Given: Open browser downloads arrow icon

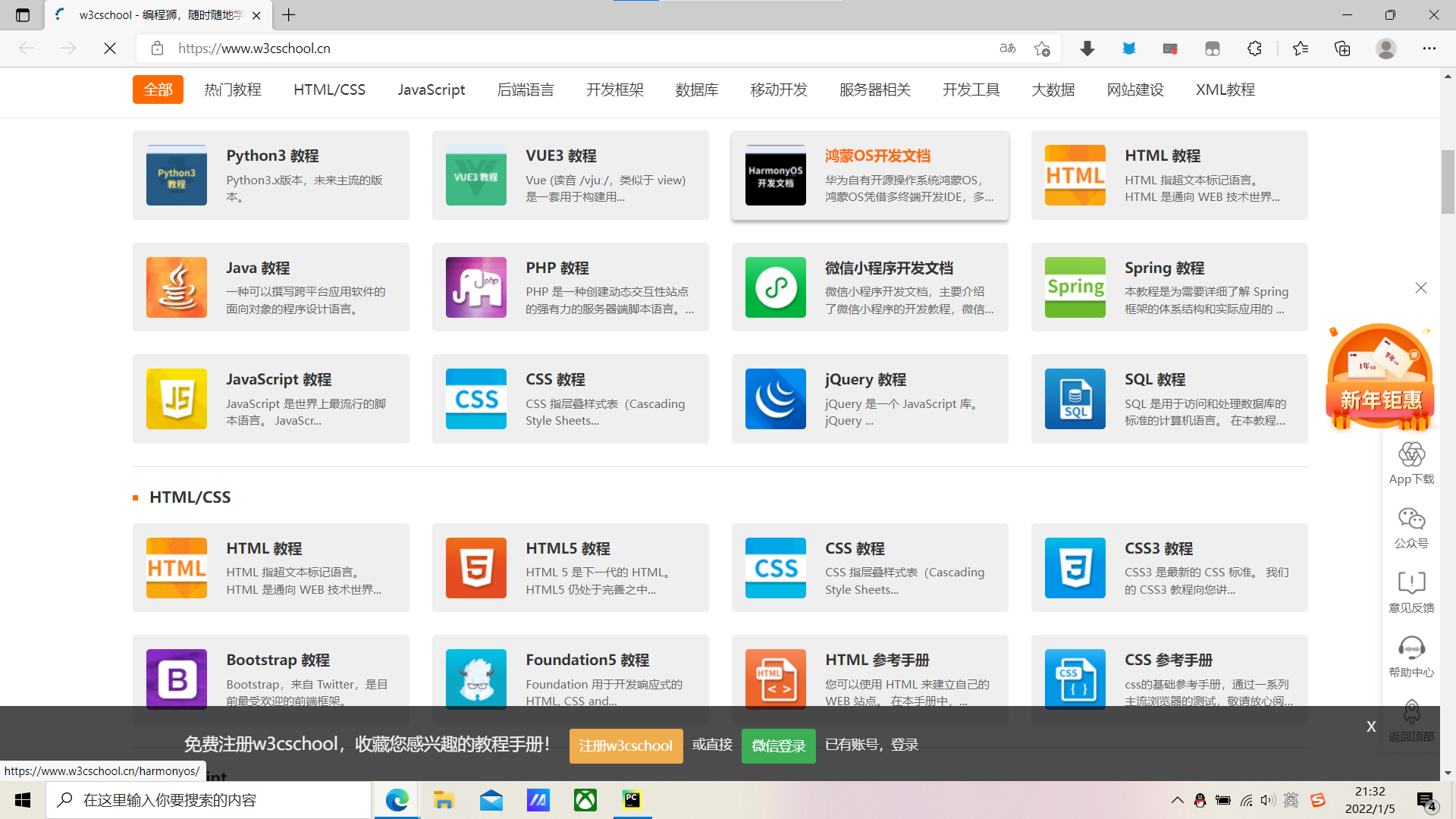Looking at the screenshot, I should click(x=1087, y=49).
